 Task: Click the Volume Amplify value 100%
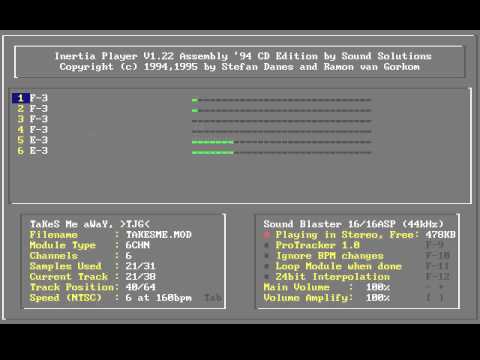pyautogui.click(x=378, y=298)
